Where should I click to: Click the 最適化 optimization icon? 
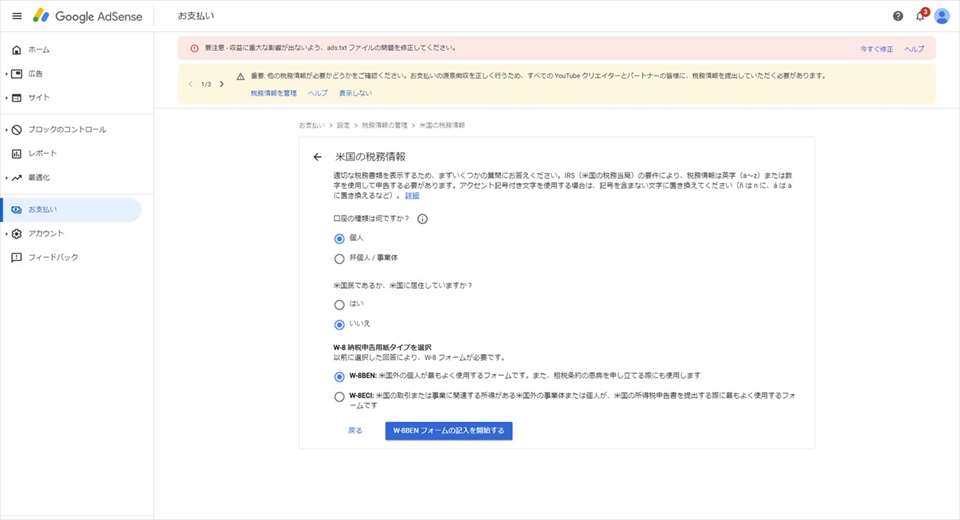tap(17, 178)
